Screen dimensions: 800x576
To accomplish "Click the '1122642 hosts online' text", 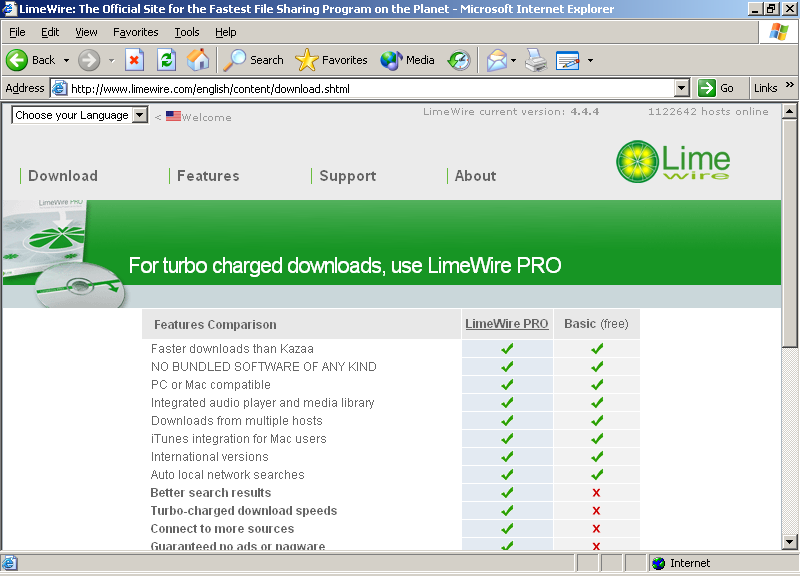I will tap(708, 112).
